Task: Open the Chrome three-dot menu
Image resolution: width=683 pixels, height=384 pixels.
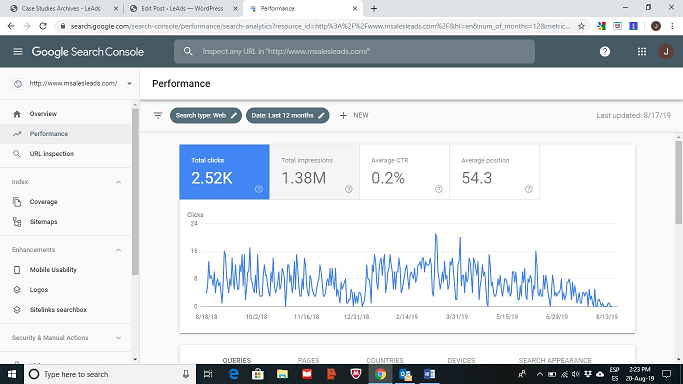Action: pyautogui.click(x=672, y=26)
